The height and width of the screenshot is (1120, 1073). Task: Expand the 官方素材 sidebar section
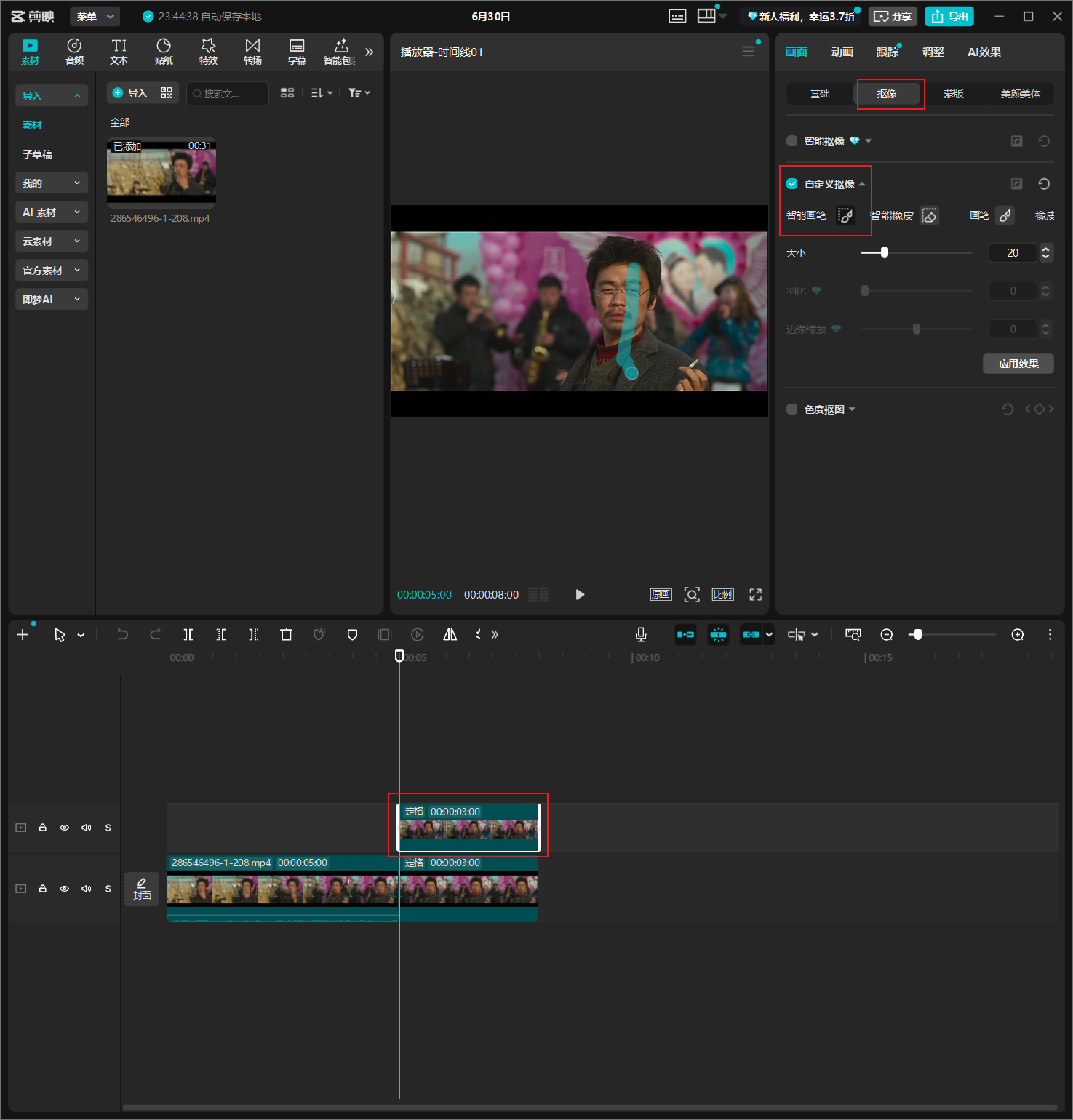pyautogui.click(x=52, y=271)
